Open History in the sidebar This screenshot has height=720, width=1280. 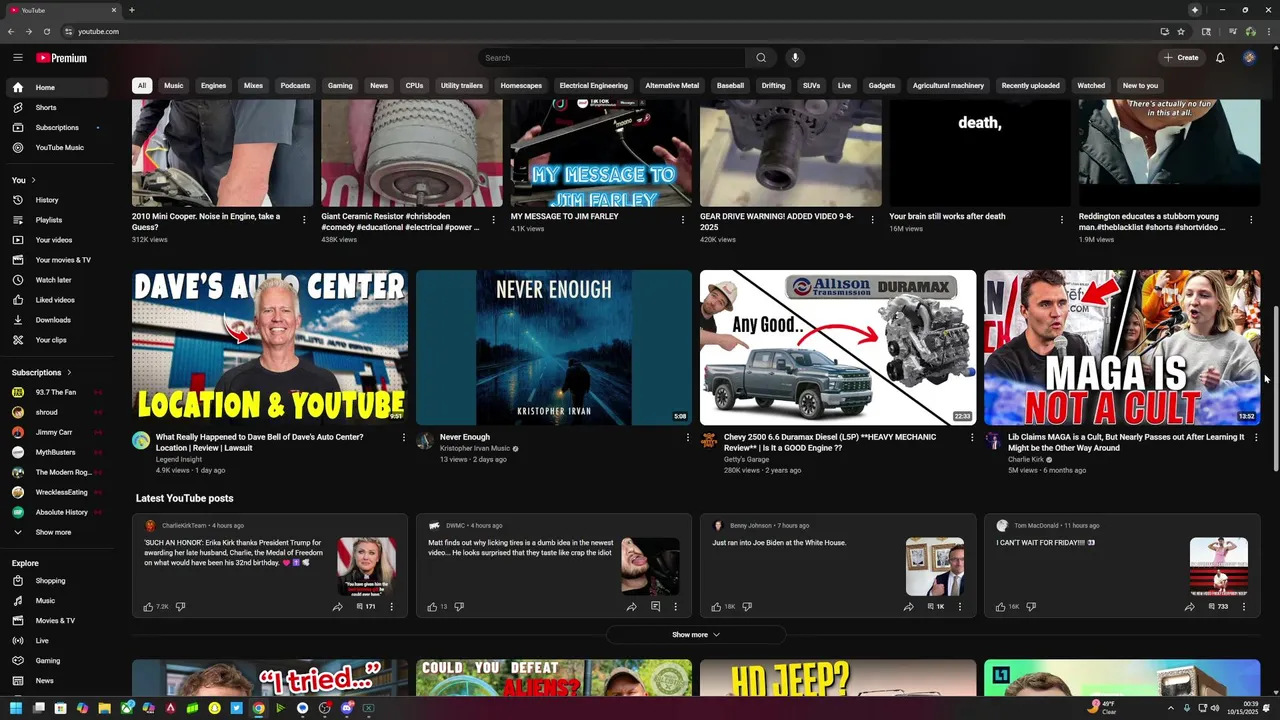pyautogui.click(x=55, y=200)
